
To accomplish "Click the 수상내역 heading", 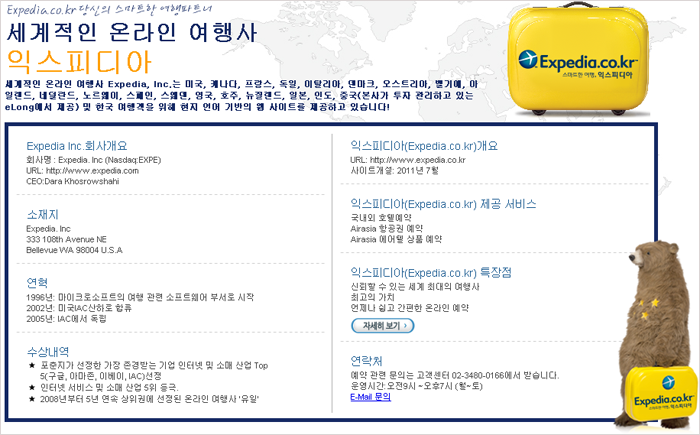I will 48,351.
